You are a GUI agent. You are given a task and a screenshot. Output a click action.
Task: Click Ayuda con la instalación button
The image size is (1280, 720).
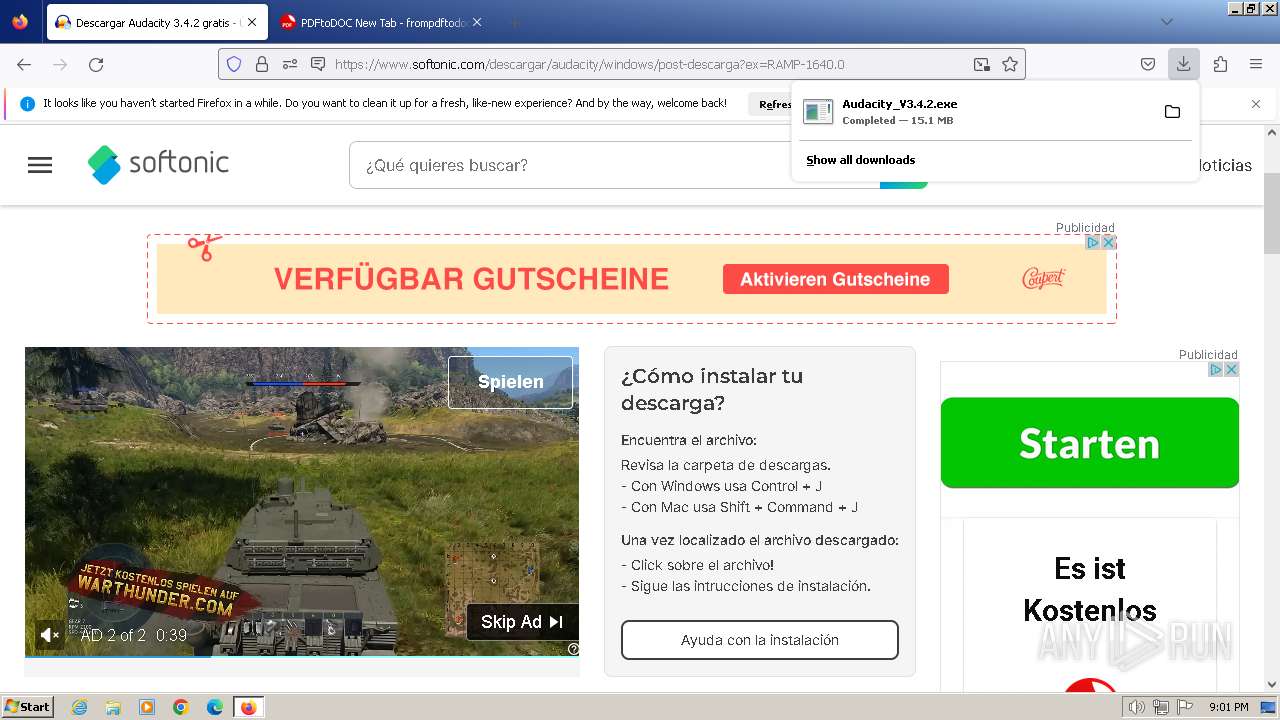tap(760, 640)
